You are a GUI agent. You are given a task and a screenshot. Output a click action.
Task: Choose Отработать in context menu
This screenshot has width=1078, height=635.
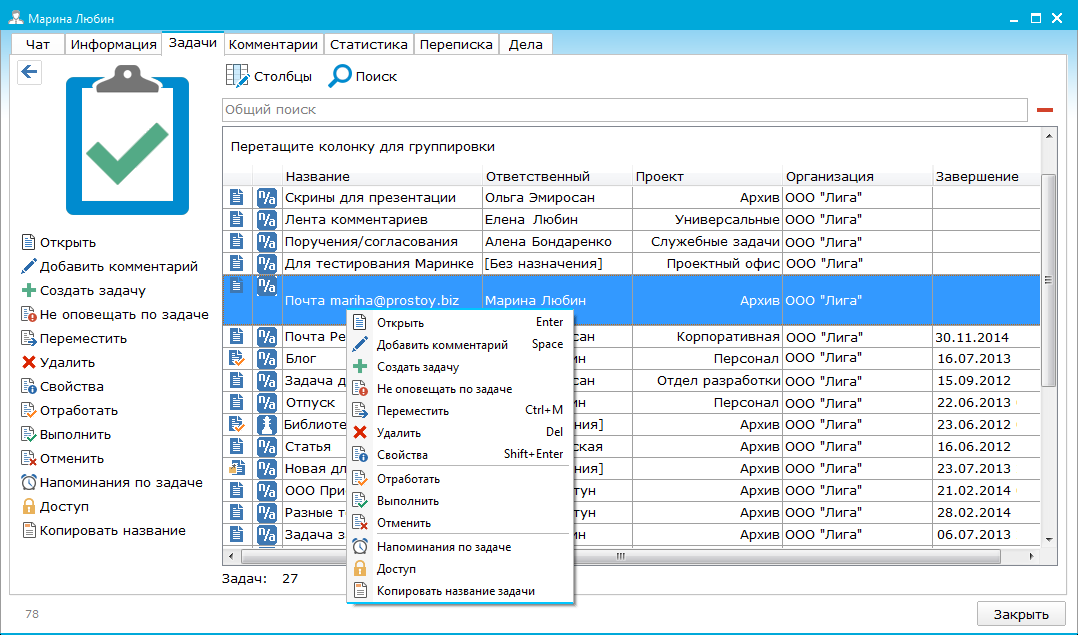[459, 479]
